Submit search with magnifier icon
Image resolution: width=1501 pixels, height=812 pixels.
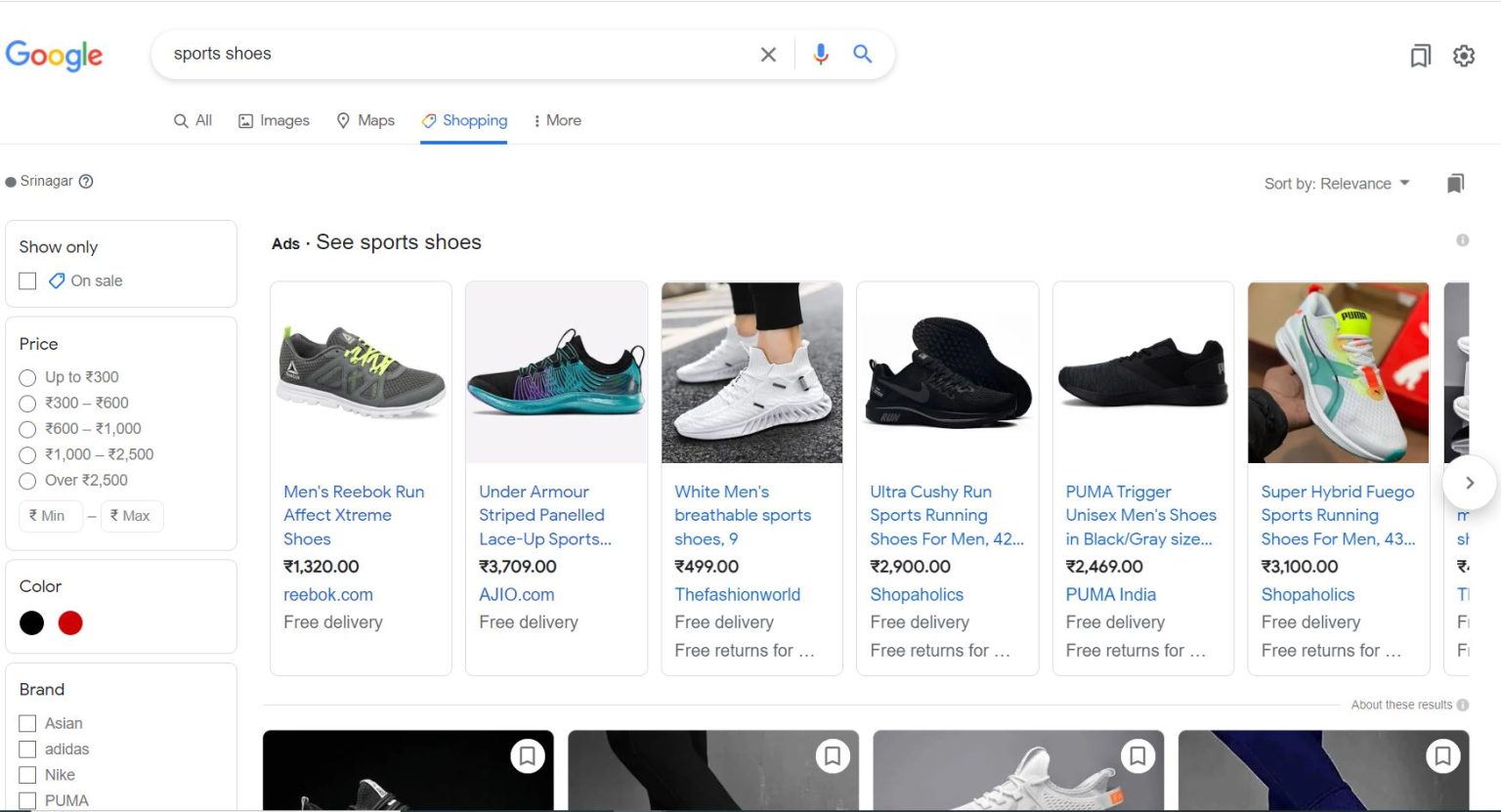[x=862, y=54]
